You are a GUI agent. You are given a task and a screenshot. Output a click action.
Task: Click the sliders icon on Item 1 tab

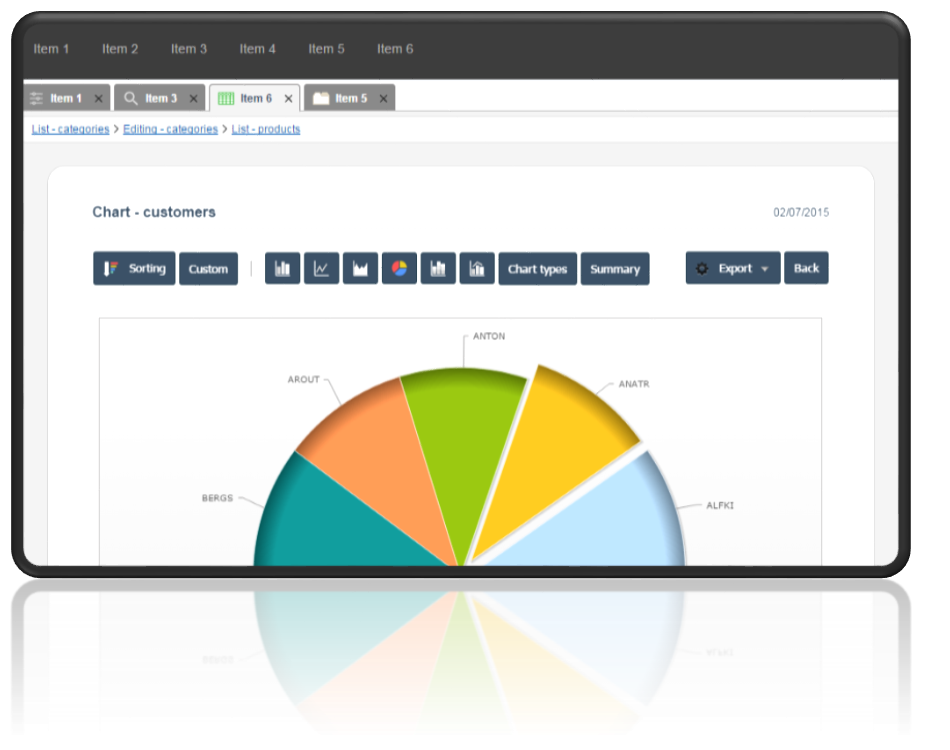coord(36,98)
